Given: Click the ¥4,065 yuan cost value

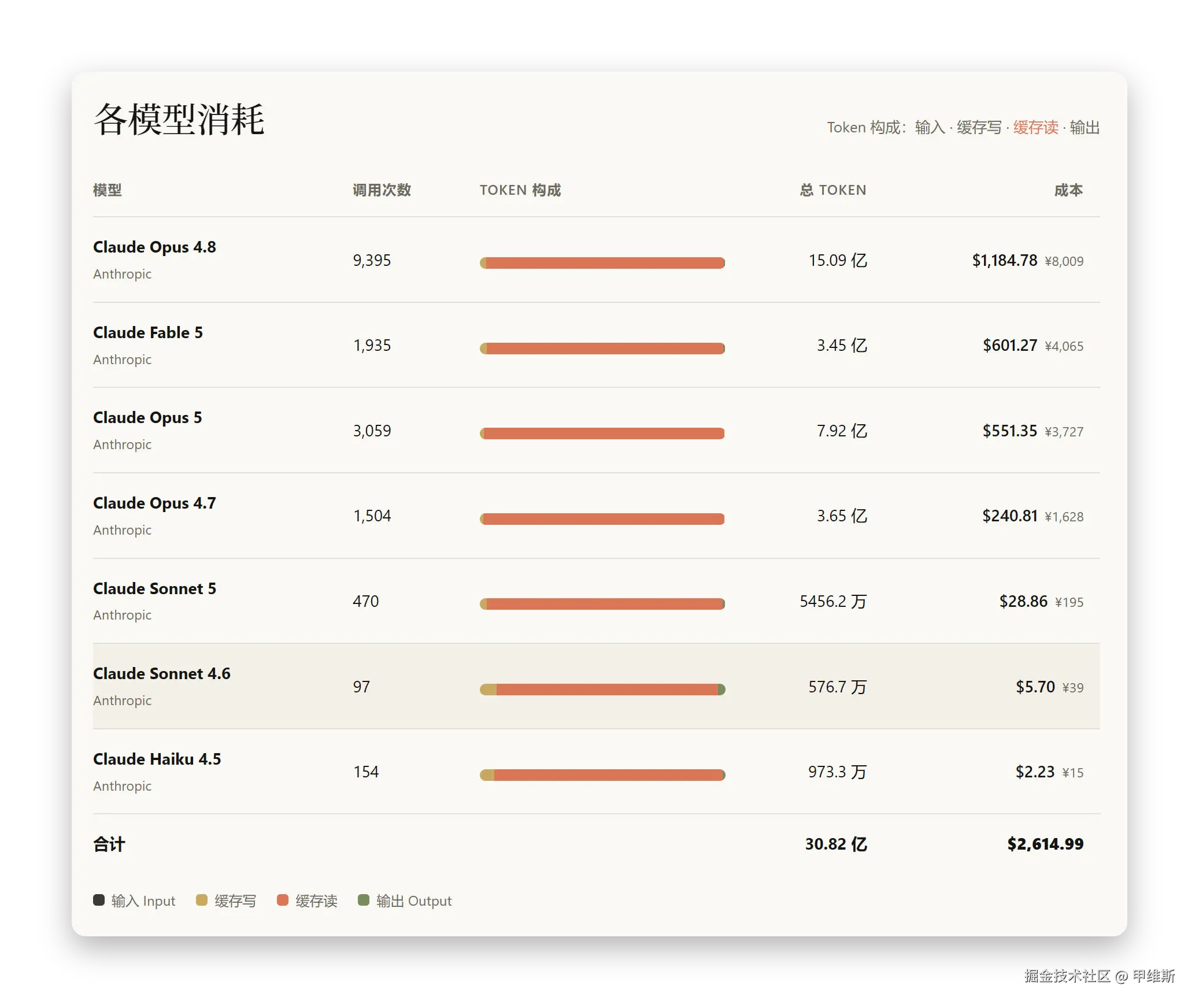Looking at the screenshot, I should pyautogui.click(x=1064, y=347).
